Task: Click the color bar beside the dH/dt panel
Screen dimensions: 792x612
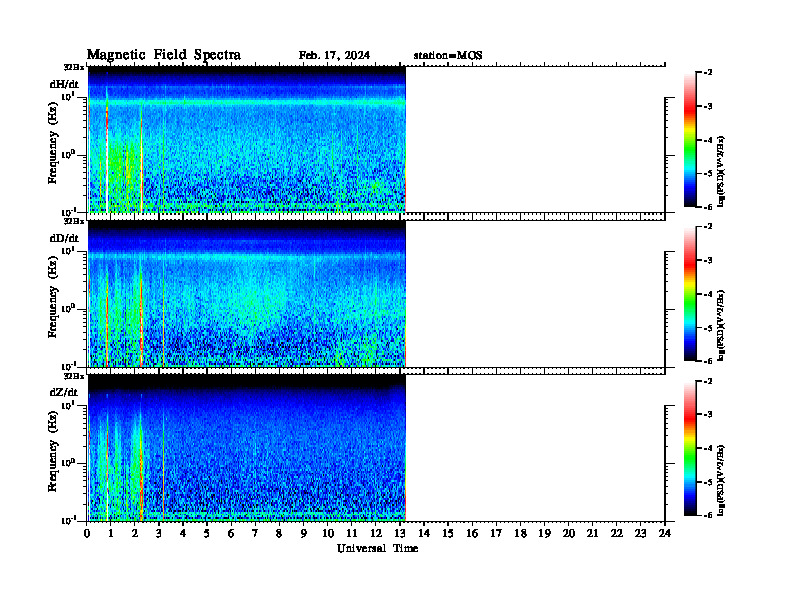Action: (x=690, y=139)
